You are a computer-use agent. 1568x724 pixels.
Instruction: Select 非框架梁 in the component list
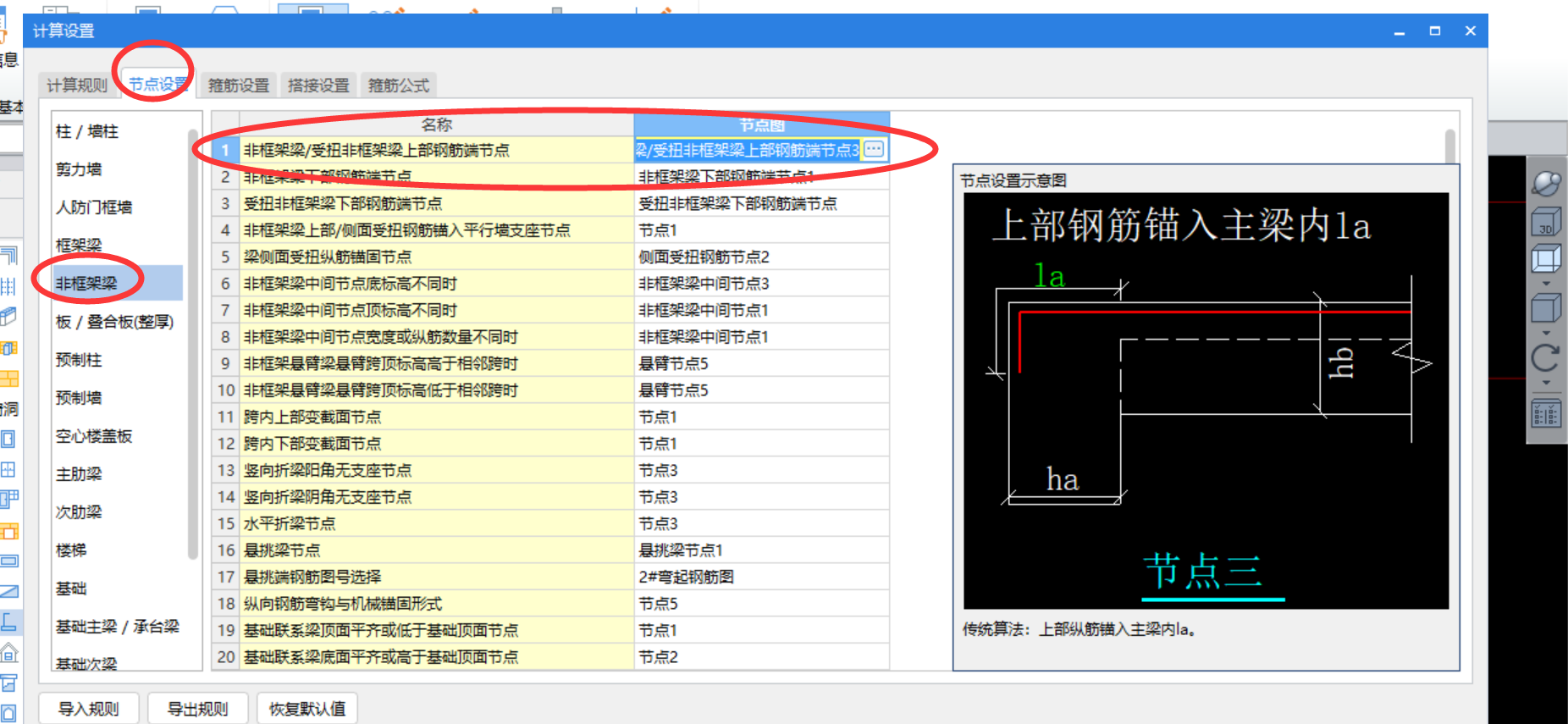click(x=117, y=283)
